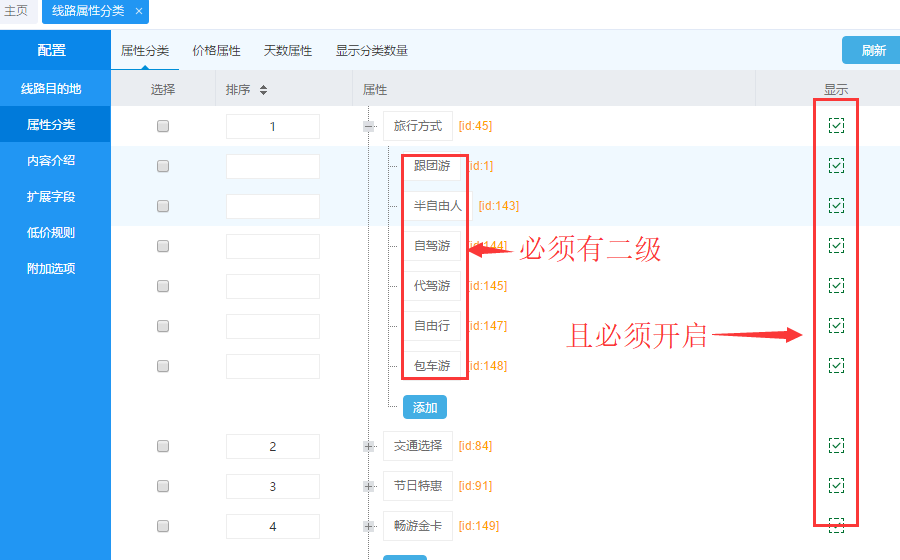900x560 pixels.
Task: Click the 排序 sort arrows icon
Action: (x=263, y=90)
